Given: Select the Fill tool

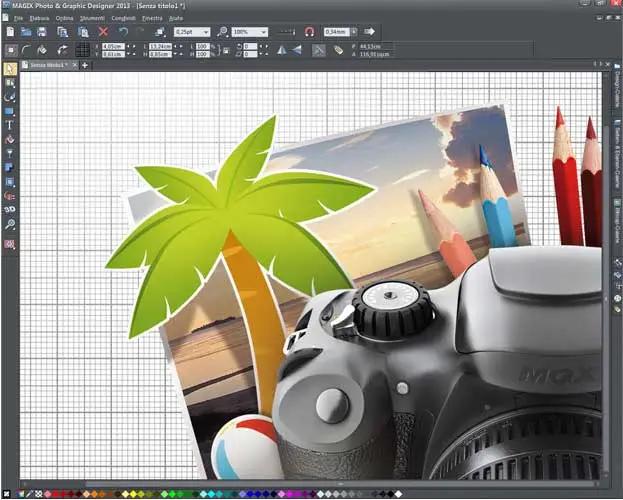Looking at the screenshot, I should pyautogui.click(x=10, y=140).
